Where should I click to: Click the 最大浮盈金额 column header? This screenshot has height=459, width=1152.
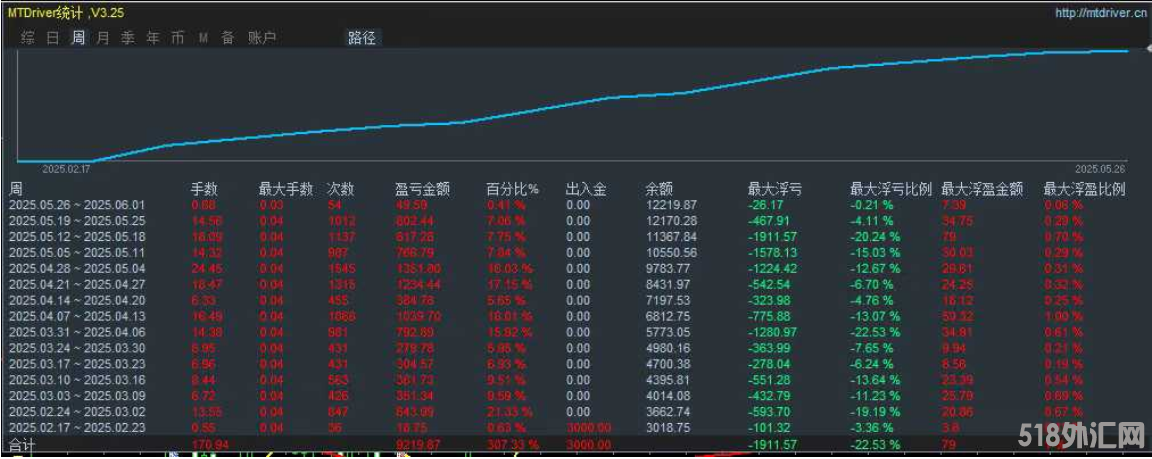click(x=982, y=189)
